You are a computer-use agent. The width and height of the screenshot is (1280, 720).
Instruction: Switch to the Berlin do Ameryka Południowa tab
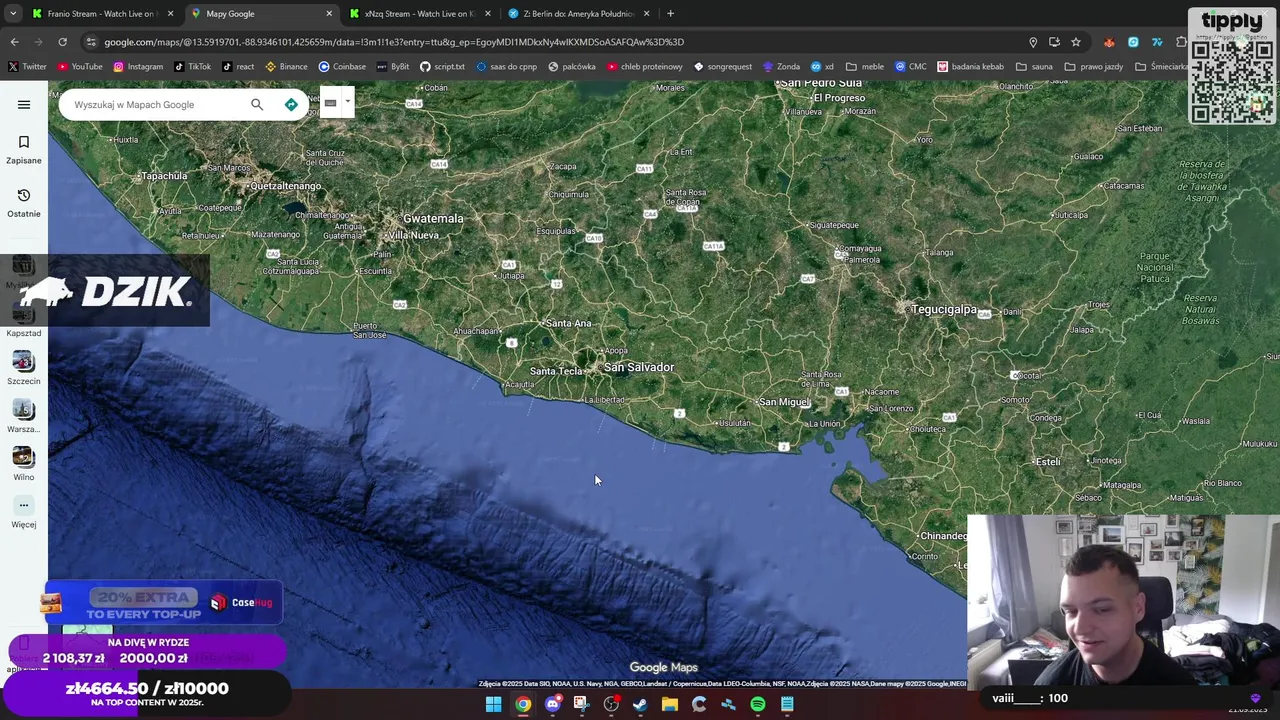[x=578, y=13]
